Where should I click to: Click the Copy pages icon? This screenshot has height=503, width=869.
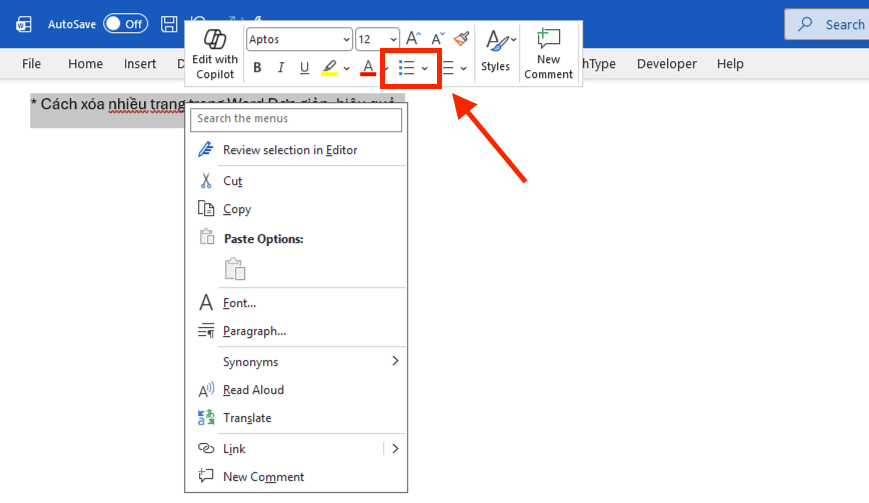[x=206, y=209]
